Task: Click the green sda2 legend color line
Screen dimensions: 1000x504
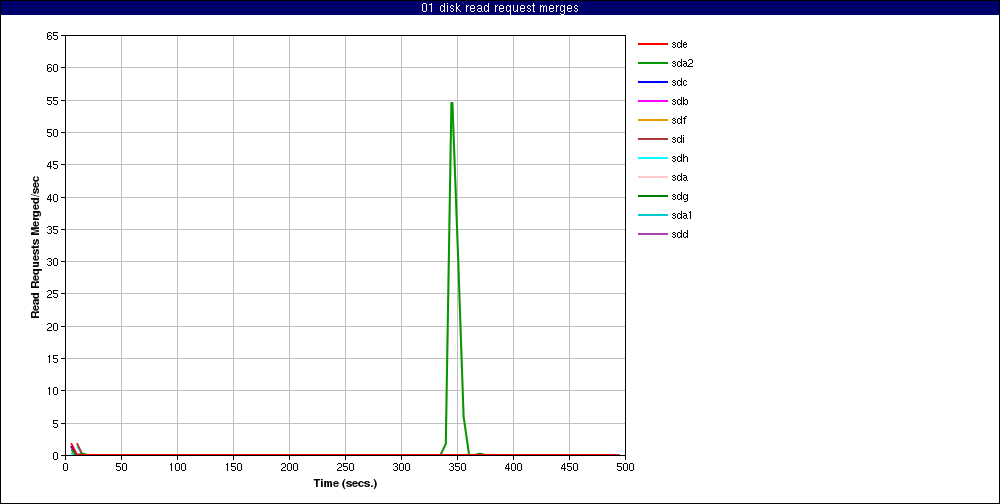Action: pos(652,64)
